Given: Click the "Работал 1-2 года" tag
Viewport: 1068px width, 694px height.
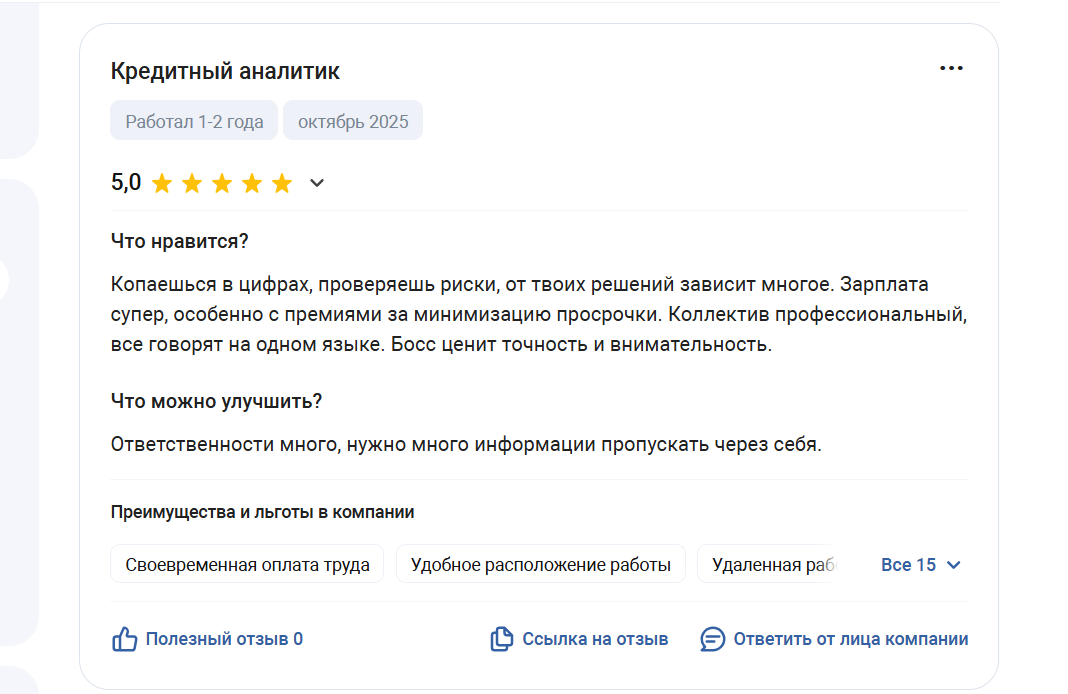Looking at the screenshot, I should pos(194,122).
